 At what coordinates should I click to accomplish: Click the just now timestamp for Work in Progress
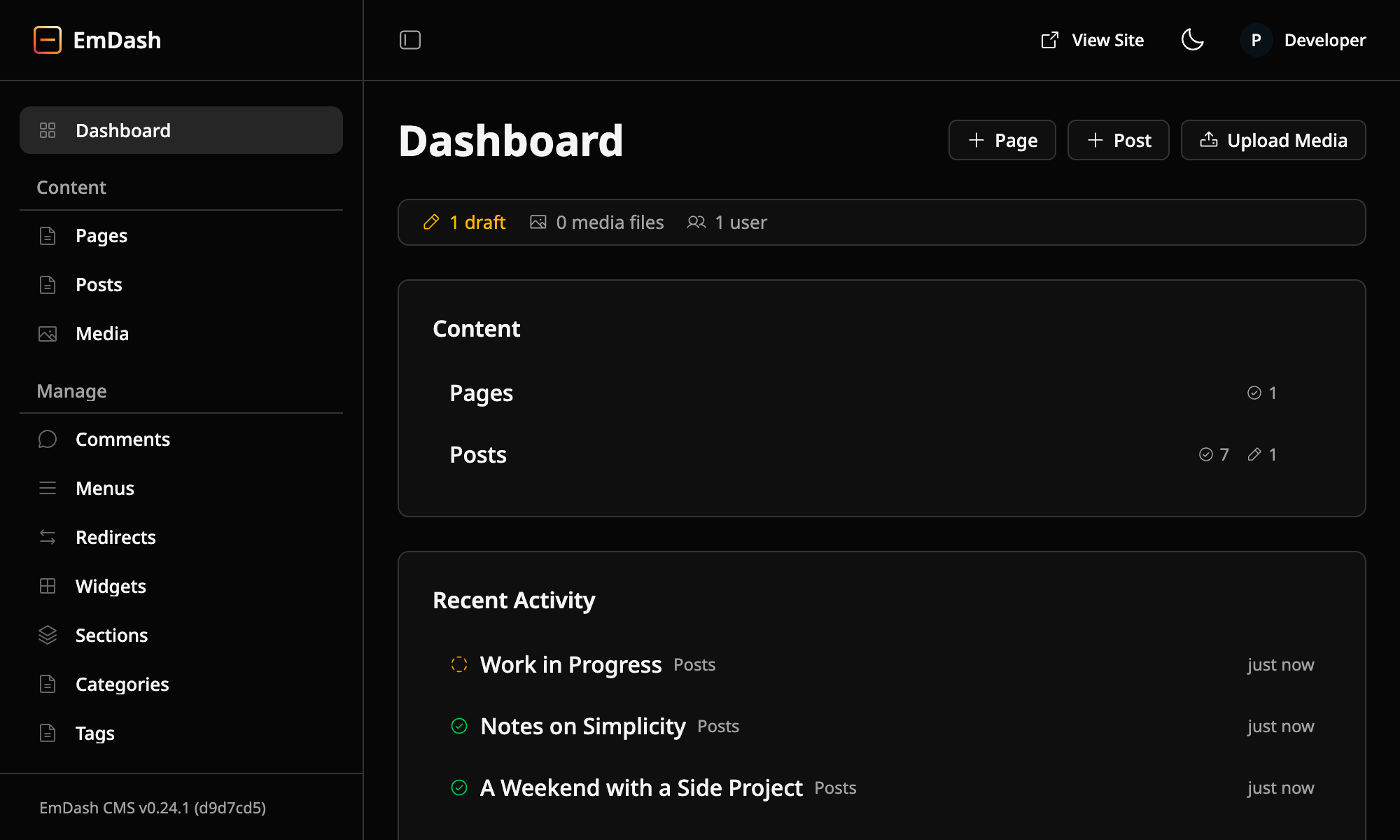[x=1280, y=664]
